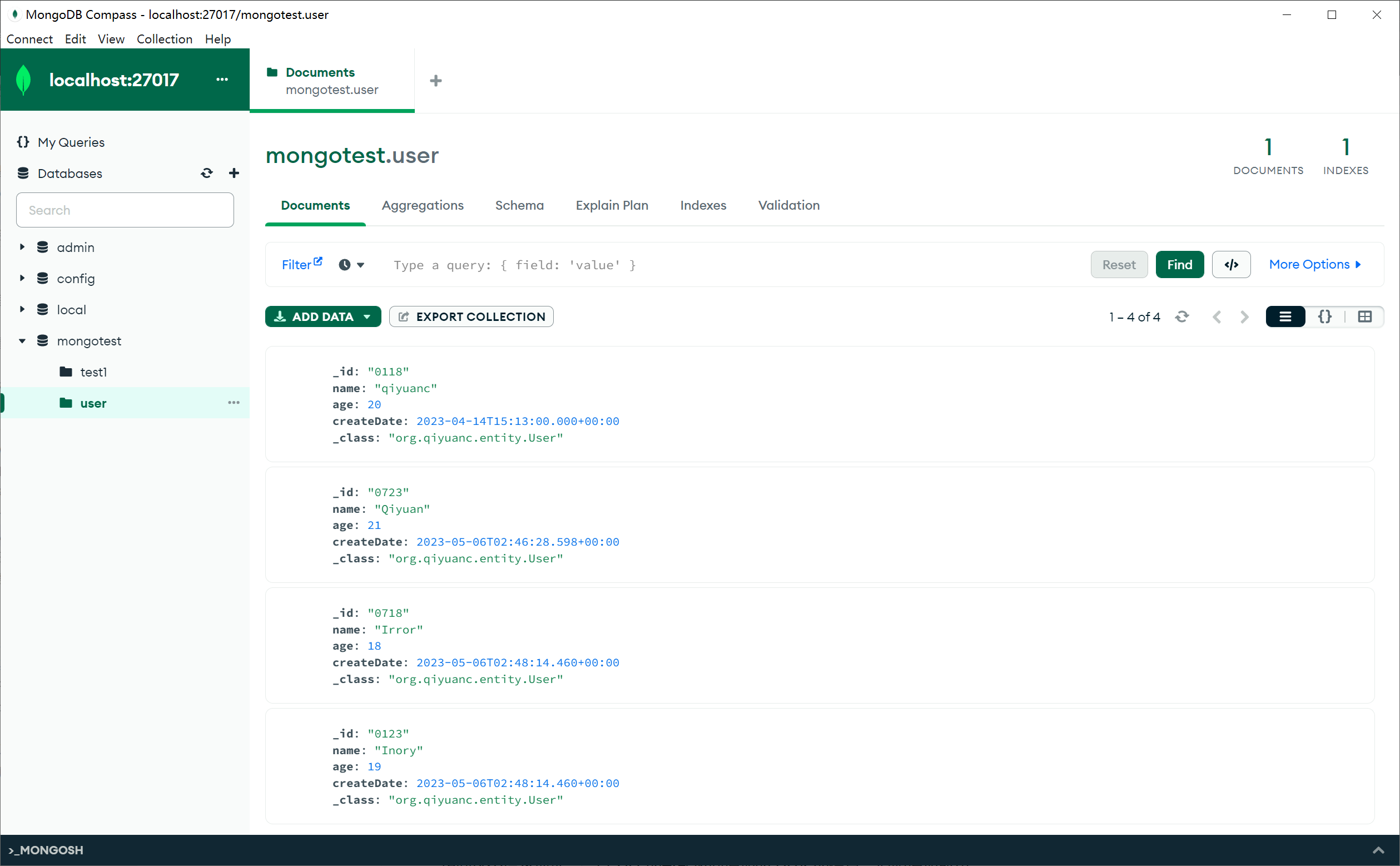This screenshot has width=1400, height=866.
Task: Expand More Options link
Action: [1314, 265]
